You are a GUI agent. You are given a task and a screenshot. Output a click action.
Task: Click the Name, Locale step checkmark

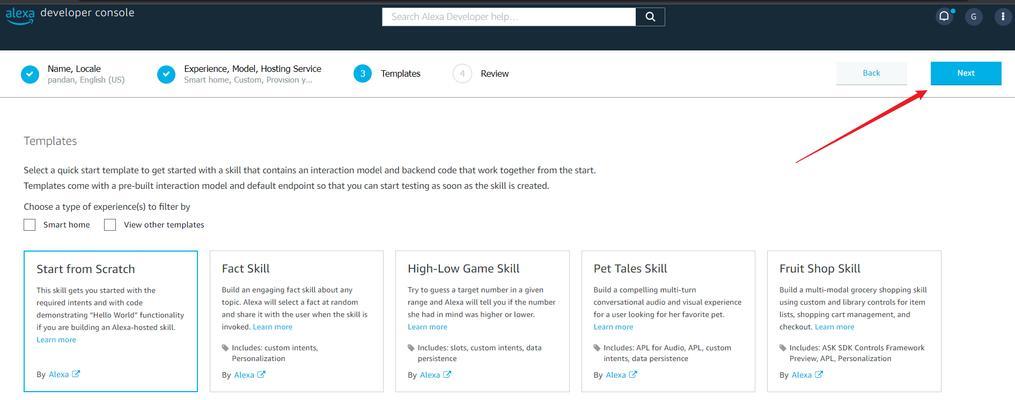[30, 74]
